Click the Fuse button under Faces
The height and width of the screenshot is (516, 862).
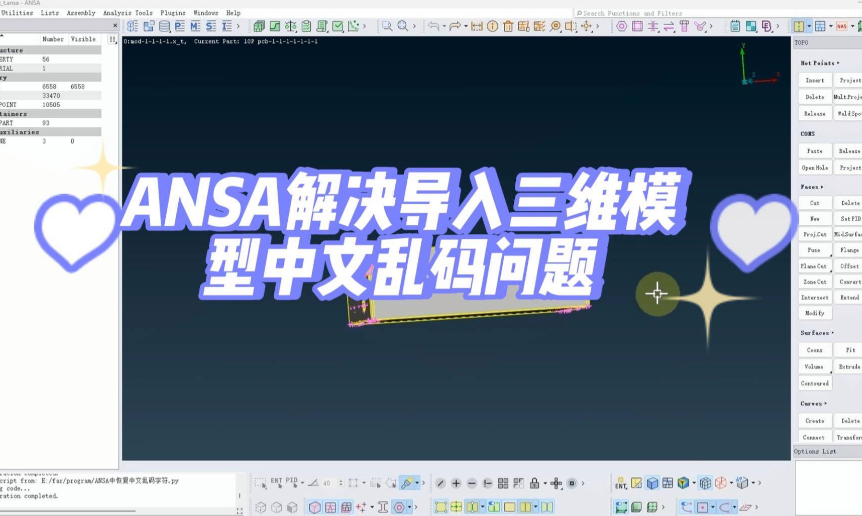click(815, 250)
